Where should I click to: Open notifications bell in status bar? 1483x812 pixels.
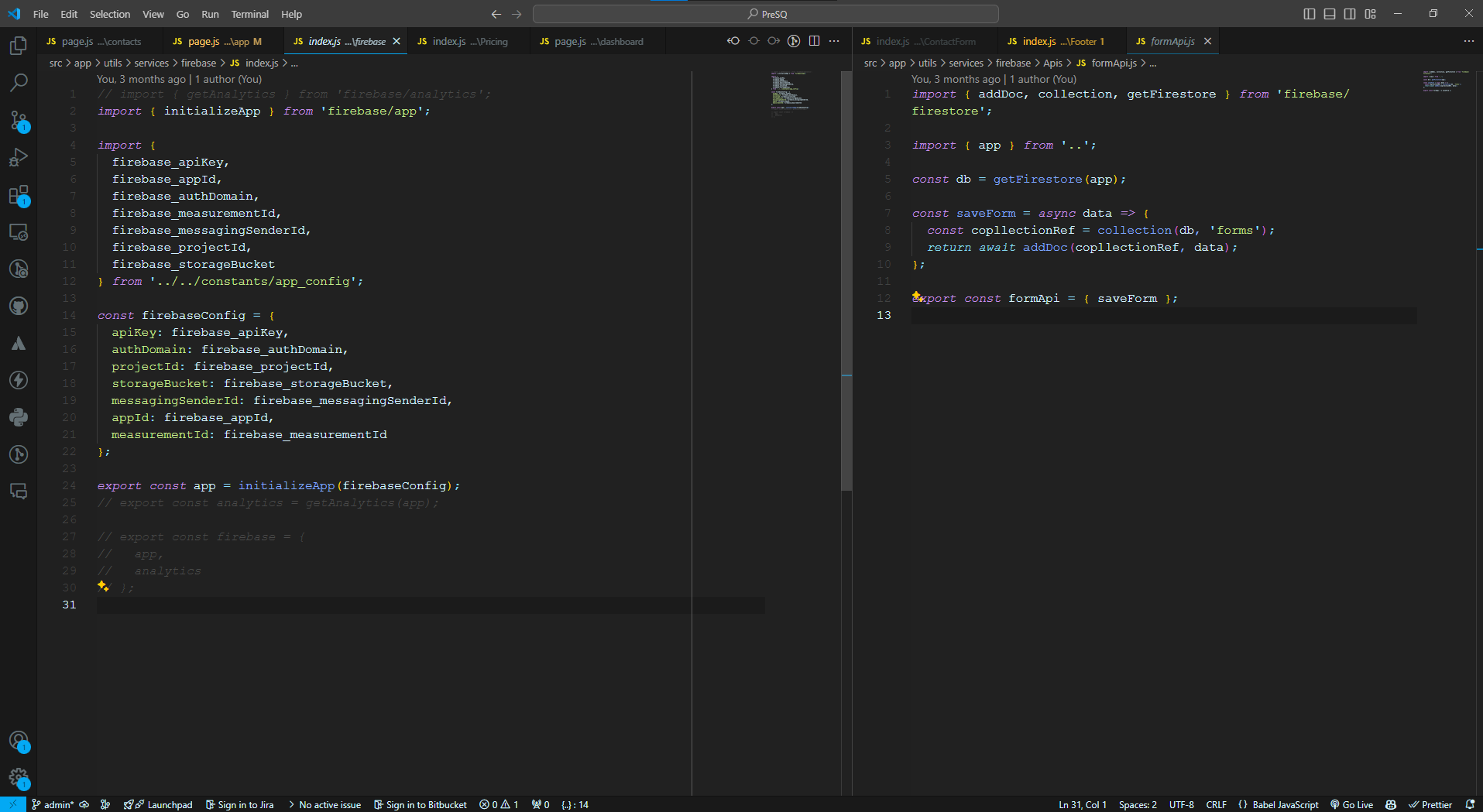coord(1470,804)
